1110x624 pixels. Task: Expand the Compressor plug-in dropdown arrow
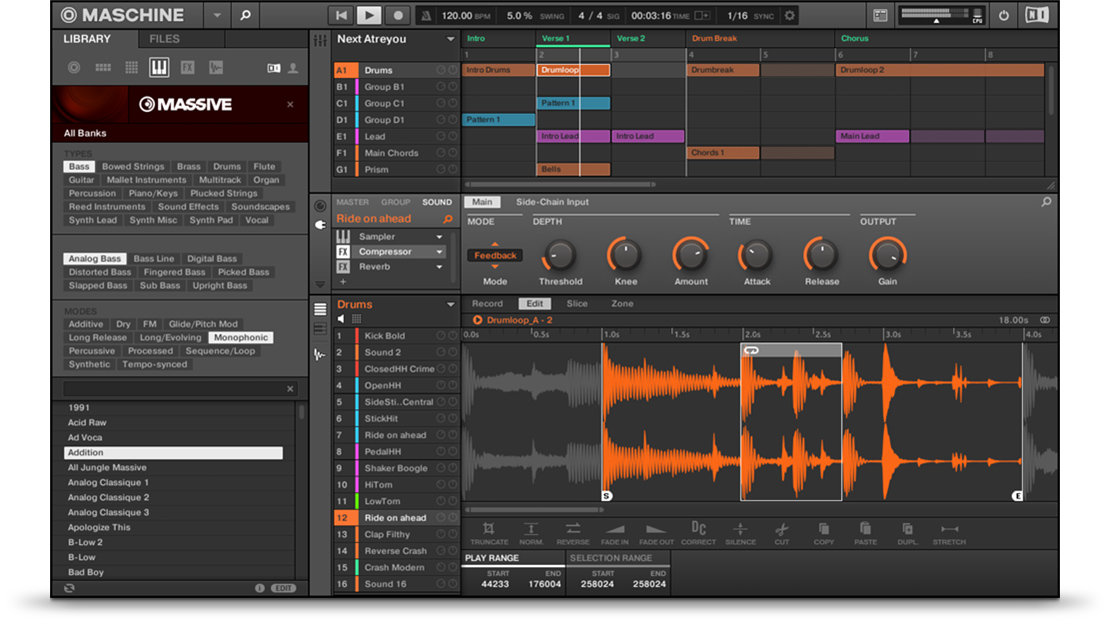(x=439, y=252)
